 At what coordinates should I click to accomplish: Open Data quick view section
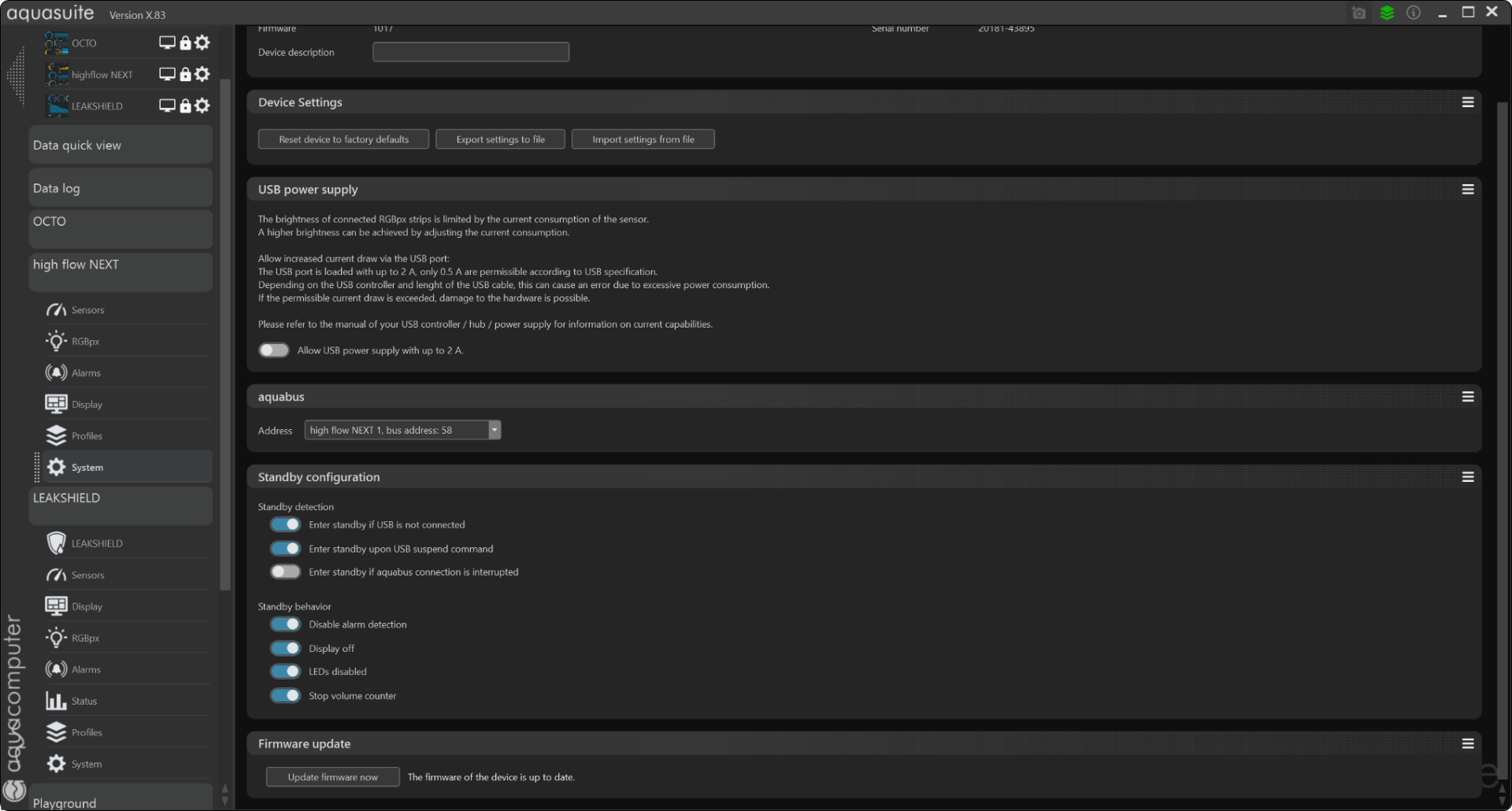click(120, 145)
